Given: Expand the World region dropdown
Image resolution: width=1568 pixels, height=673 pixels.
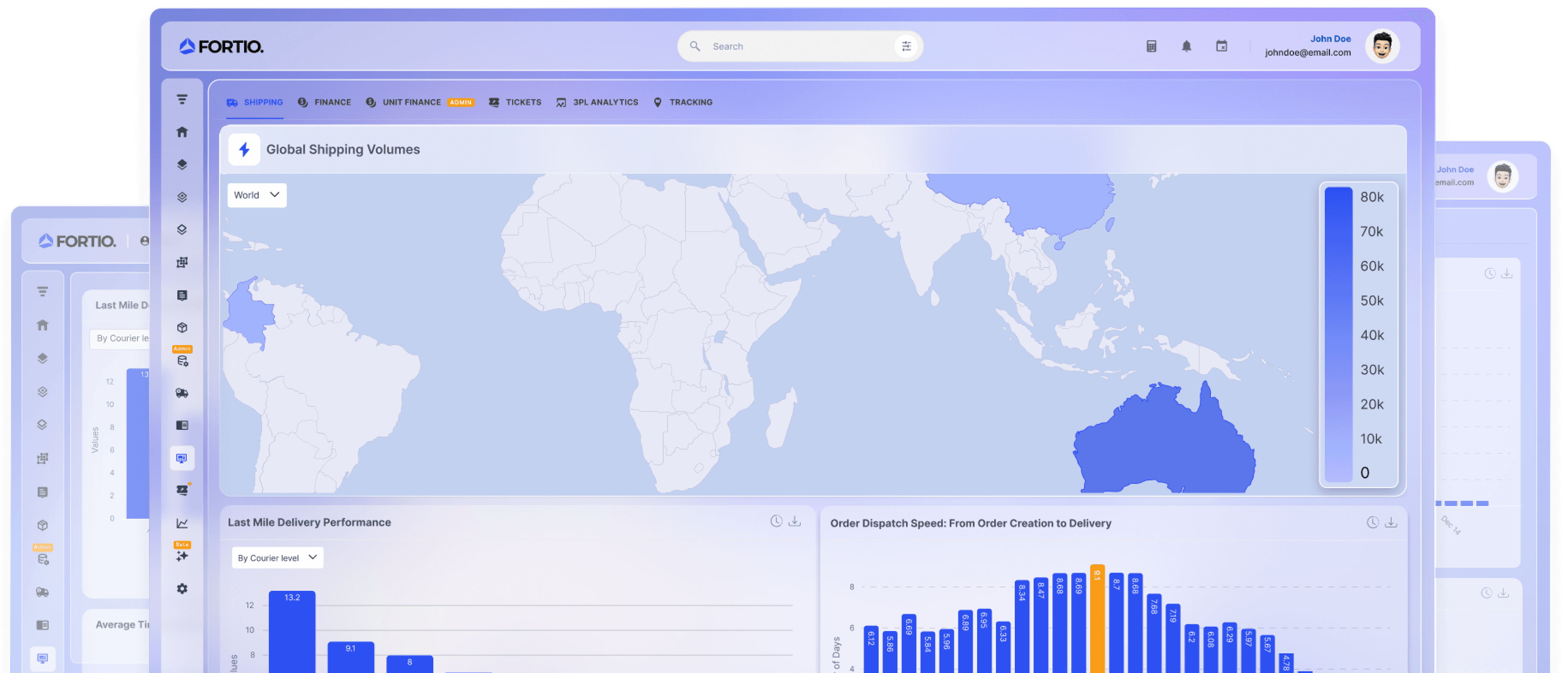Looking at the screenshot, I should coord(257,195).
